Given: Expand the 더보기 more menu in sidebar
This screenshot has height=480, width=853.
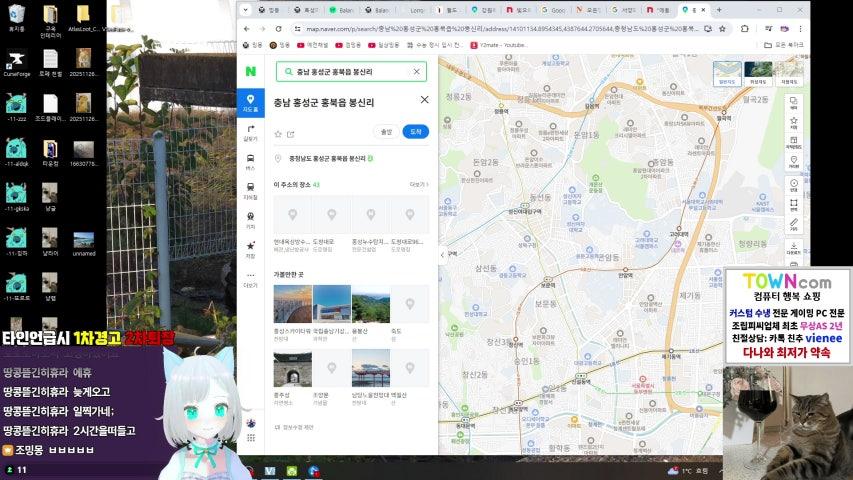Looking at the screenshot, I should (250, 278).
